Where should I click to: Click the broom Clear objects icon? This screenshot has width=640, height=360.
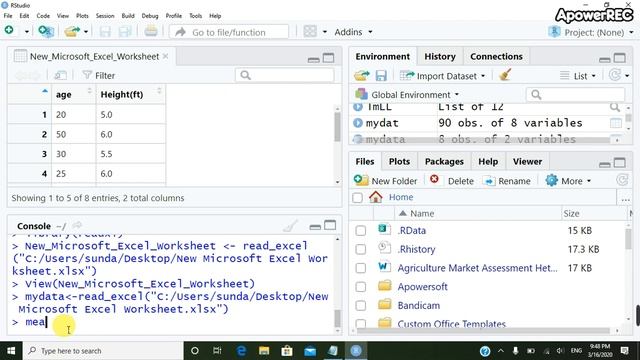tap(505, 75)
